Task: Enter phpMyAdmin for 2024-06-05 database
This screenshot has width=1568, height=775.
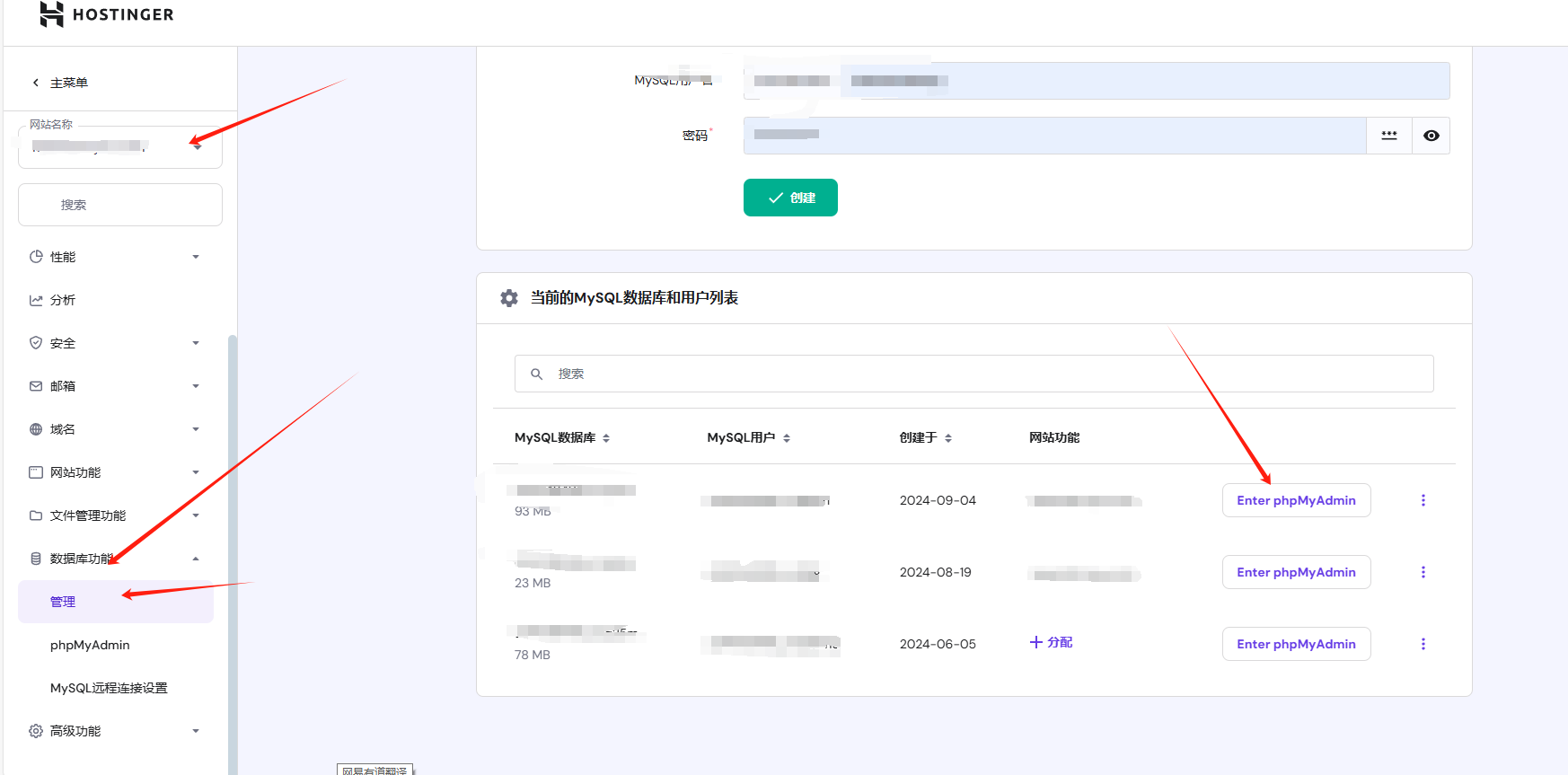Action: [x=1297, y=644]
